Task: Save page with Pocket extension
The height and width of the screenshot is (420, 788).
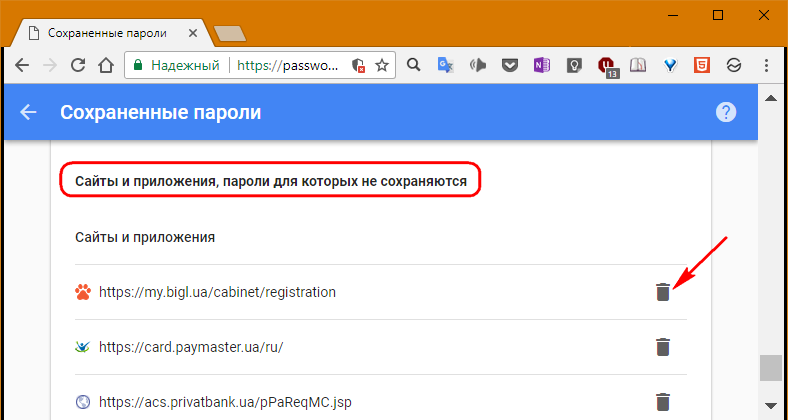Action: pyautogui.click(x=510, y=65)
